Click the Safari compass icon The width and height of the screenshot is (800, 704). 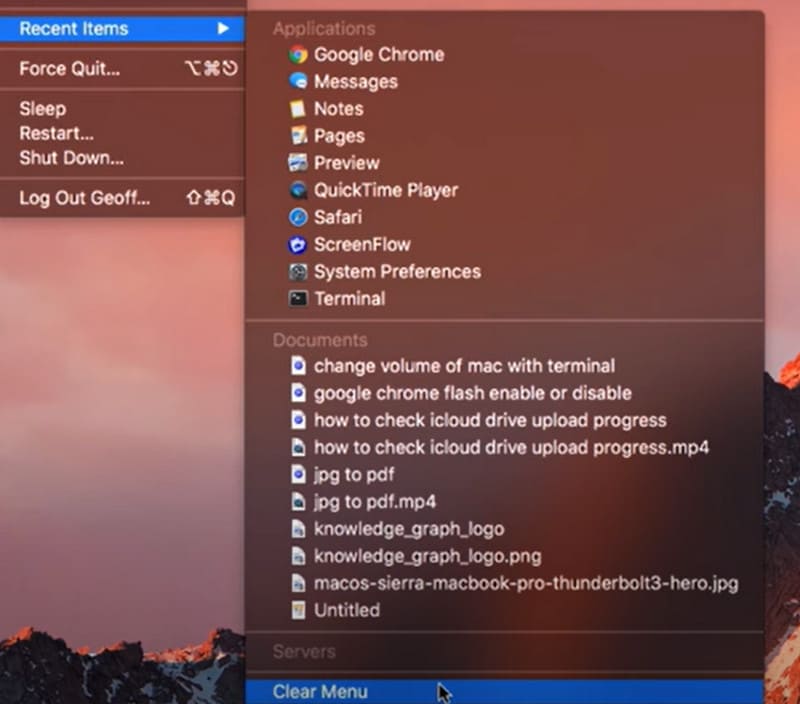coord(298,217)
